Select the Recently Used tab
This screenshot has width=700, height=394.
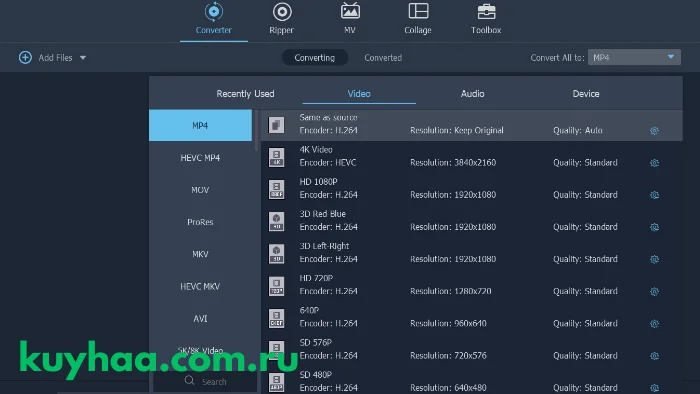click(x=245, y=94)
